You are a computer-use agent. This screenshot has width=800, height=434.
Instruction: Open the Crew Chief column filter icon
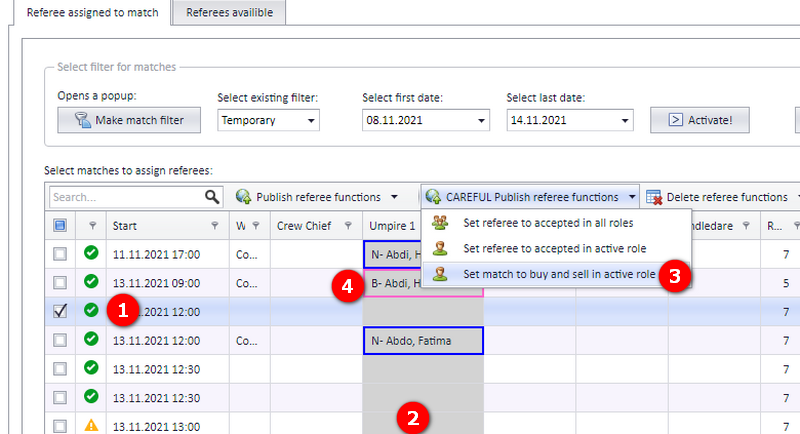coord(348,225)
